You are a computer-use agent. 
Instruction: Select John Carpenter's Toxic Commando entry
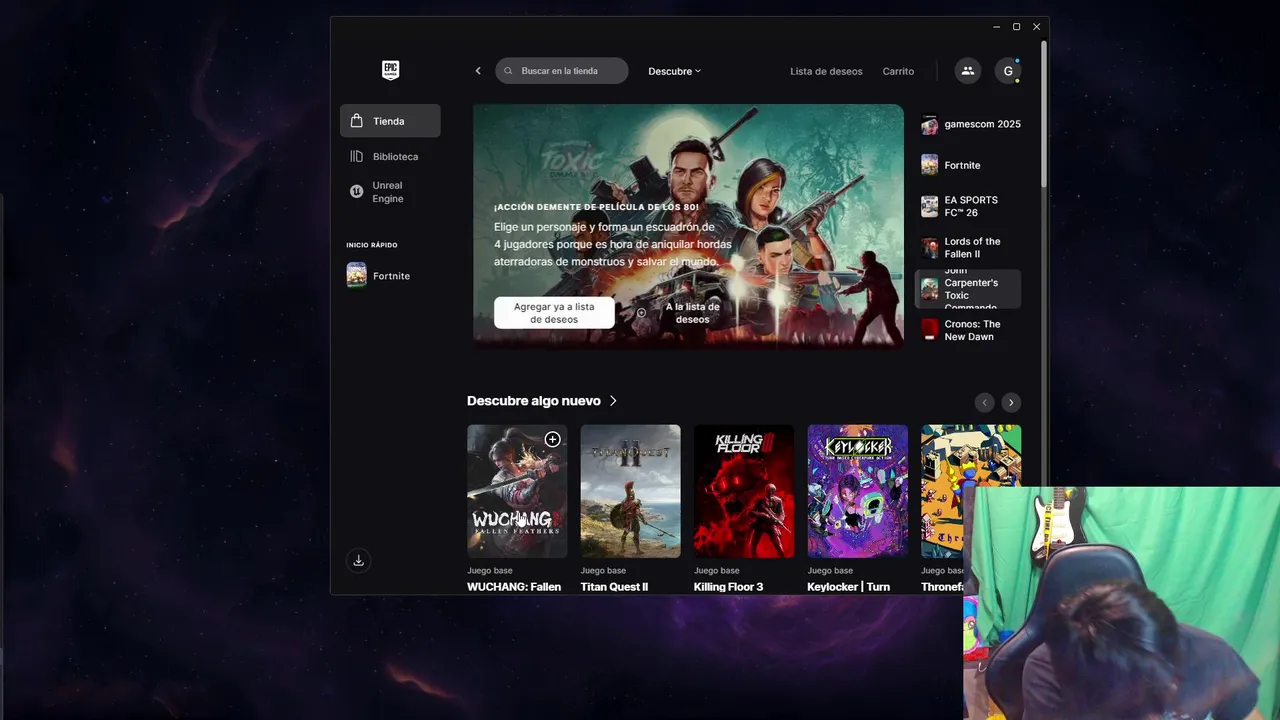[968, 289]
